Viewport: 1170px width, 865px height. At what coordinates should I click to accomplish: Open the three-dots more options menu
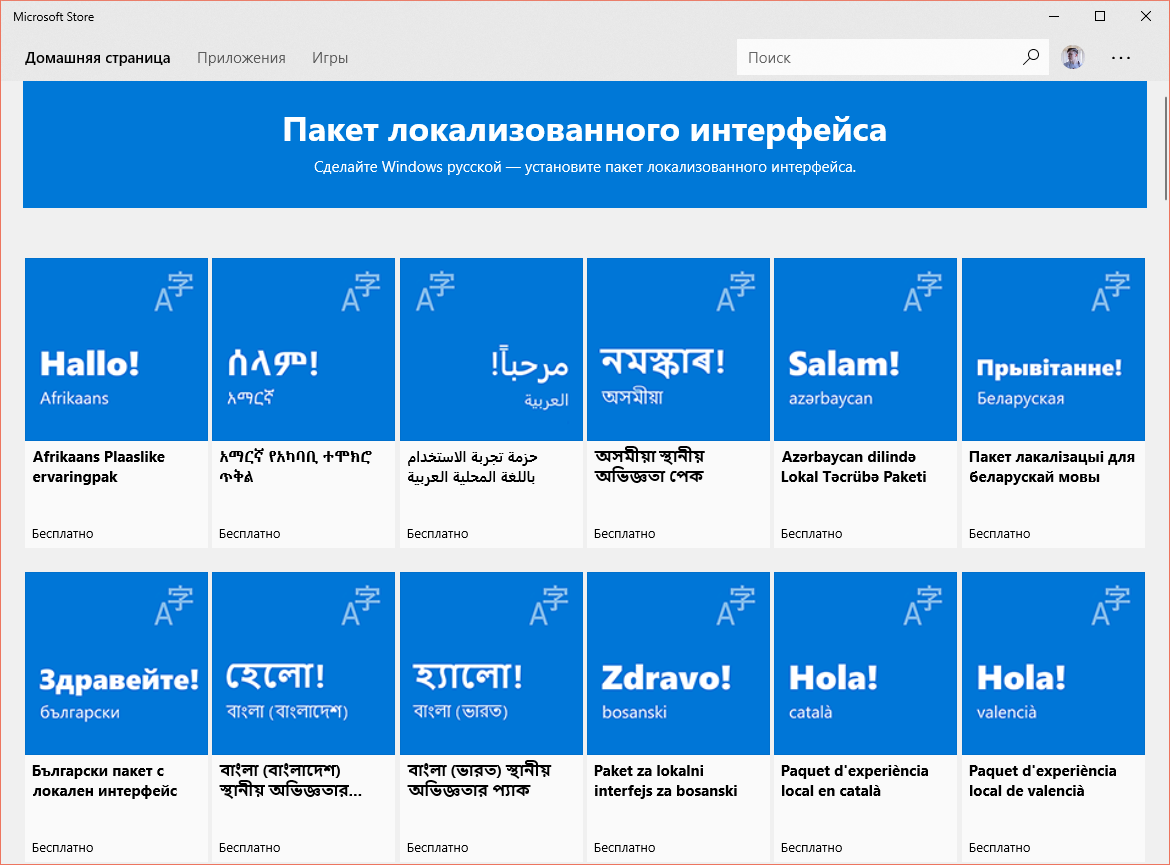tap(1121, 57)
